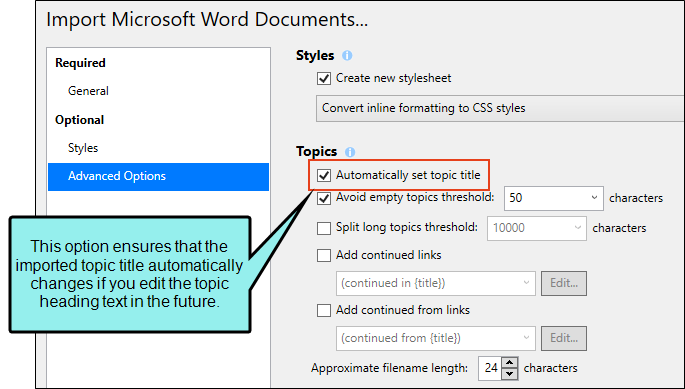Select General in the Required section
685x389 pixels.
pyautogui.click(x=88, y=91)
